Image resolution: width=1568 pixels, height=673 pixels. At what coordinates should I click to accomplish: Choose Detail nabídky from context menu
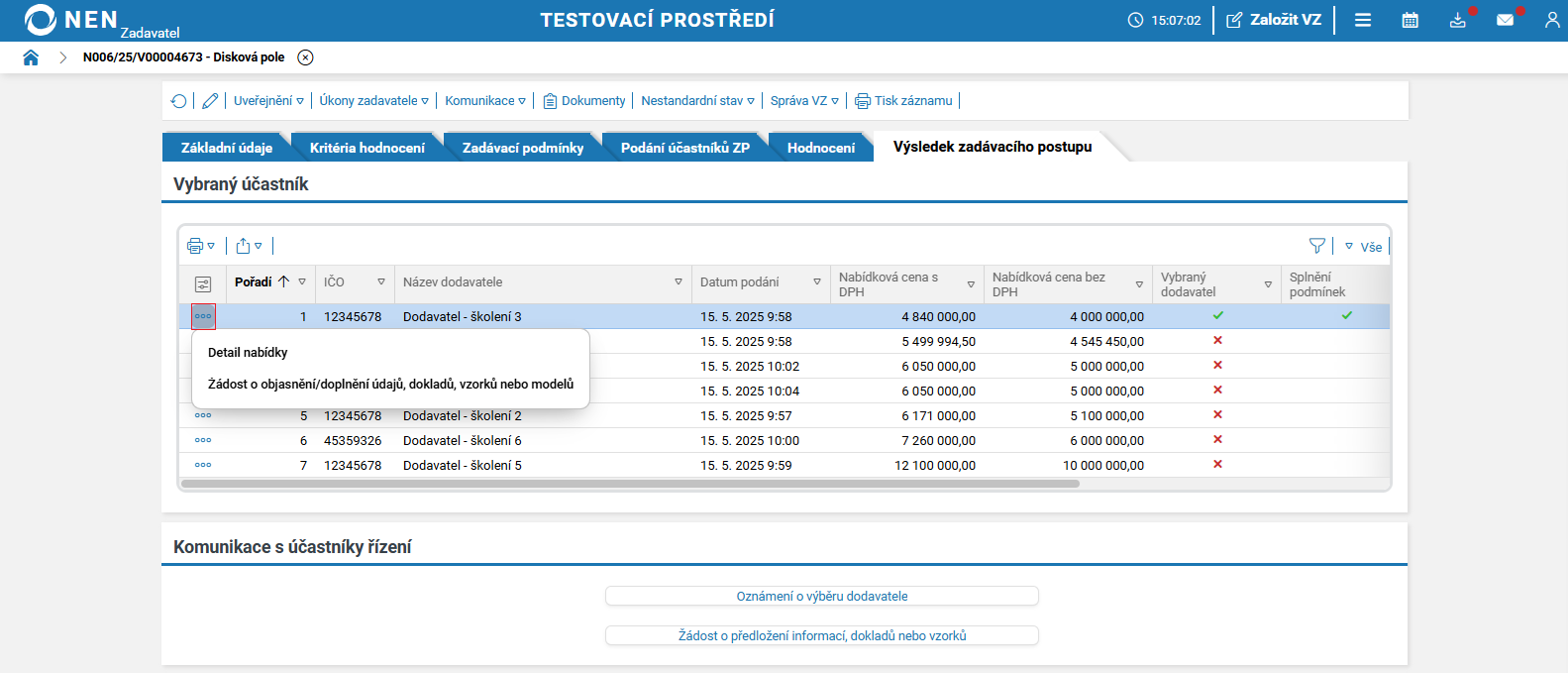coord(248,353)
